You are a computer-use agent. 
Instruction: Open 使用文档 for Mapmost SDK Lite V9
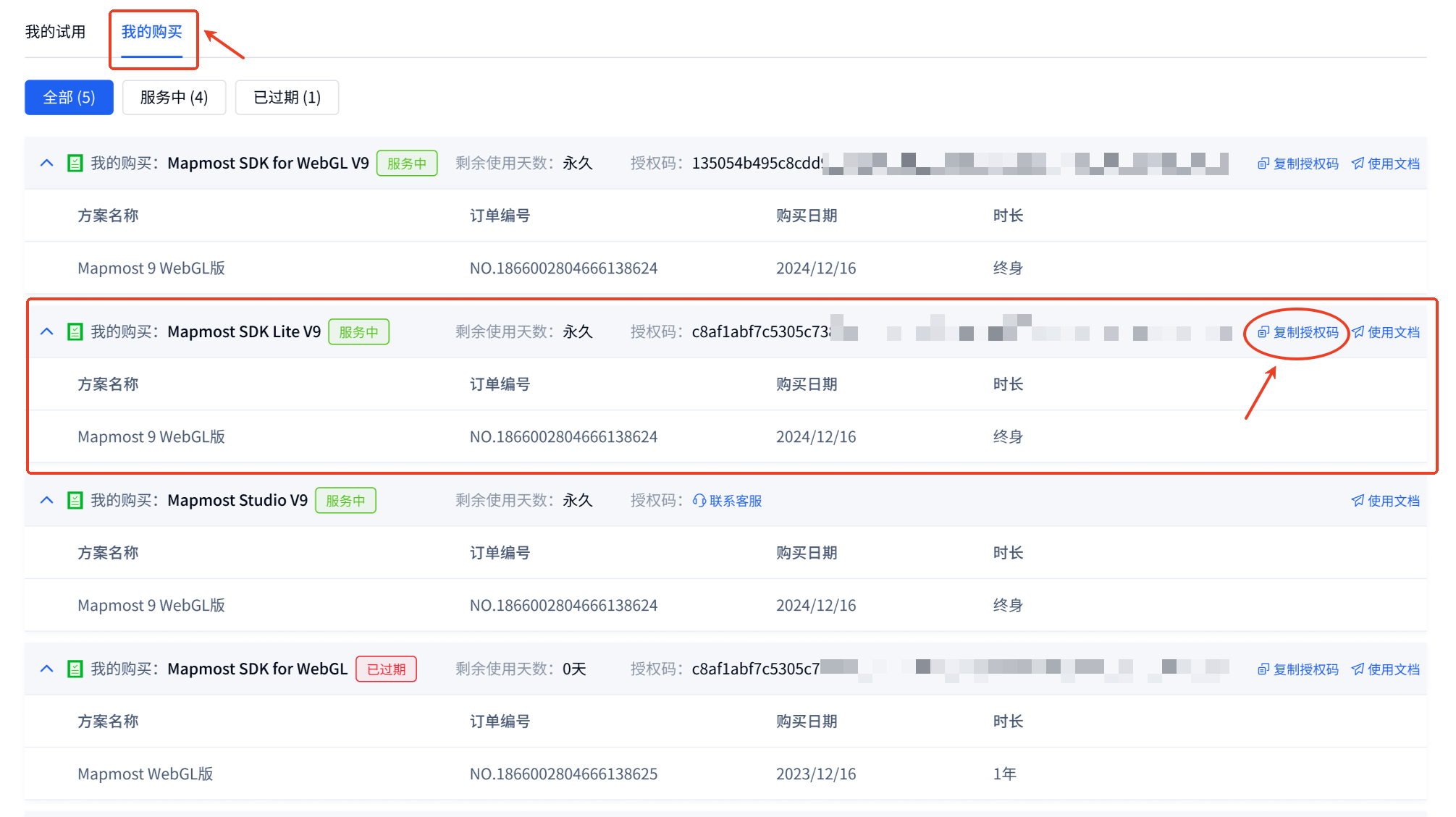[1386, 332]
